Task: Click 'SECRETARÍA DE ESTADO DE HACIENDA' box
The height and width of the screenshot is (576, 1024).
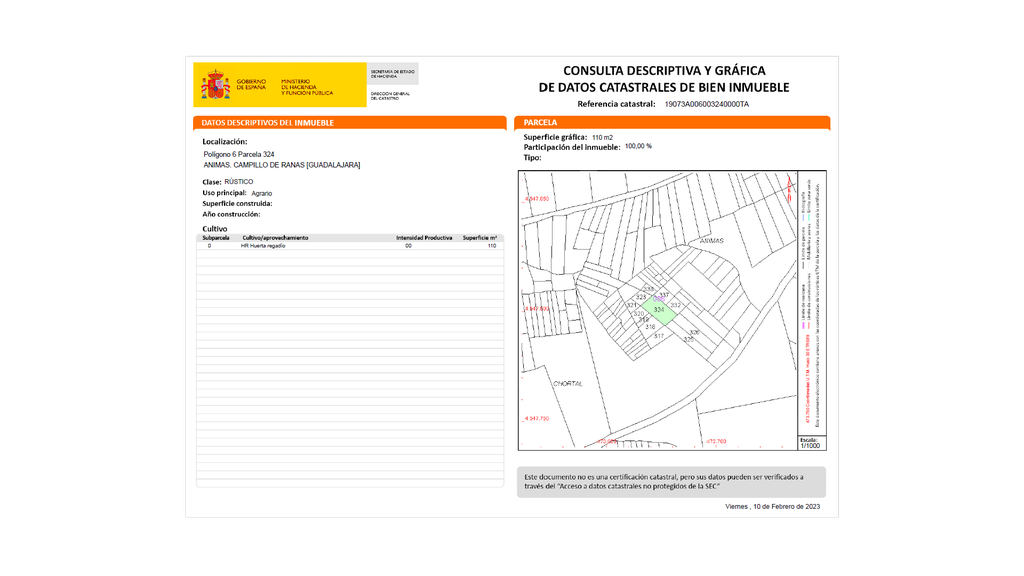Action: pos(392,74)
